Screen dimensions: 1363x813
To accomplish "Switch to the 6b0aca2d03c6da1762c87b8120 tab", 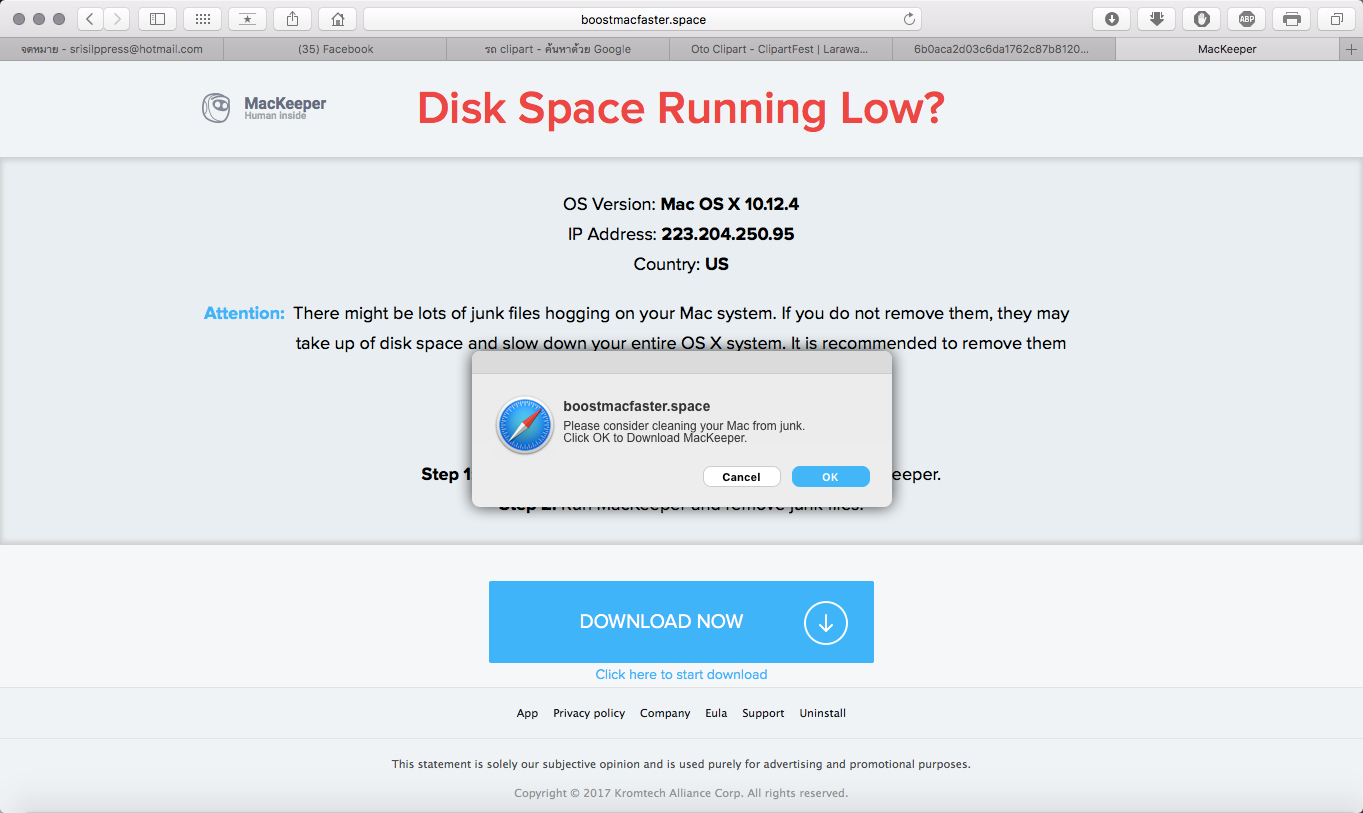I will 1004,49.
